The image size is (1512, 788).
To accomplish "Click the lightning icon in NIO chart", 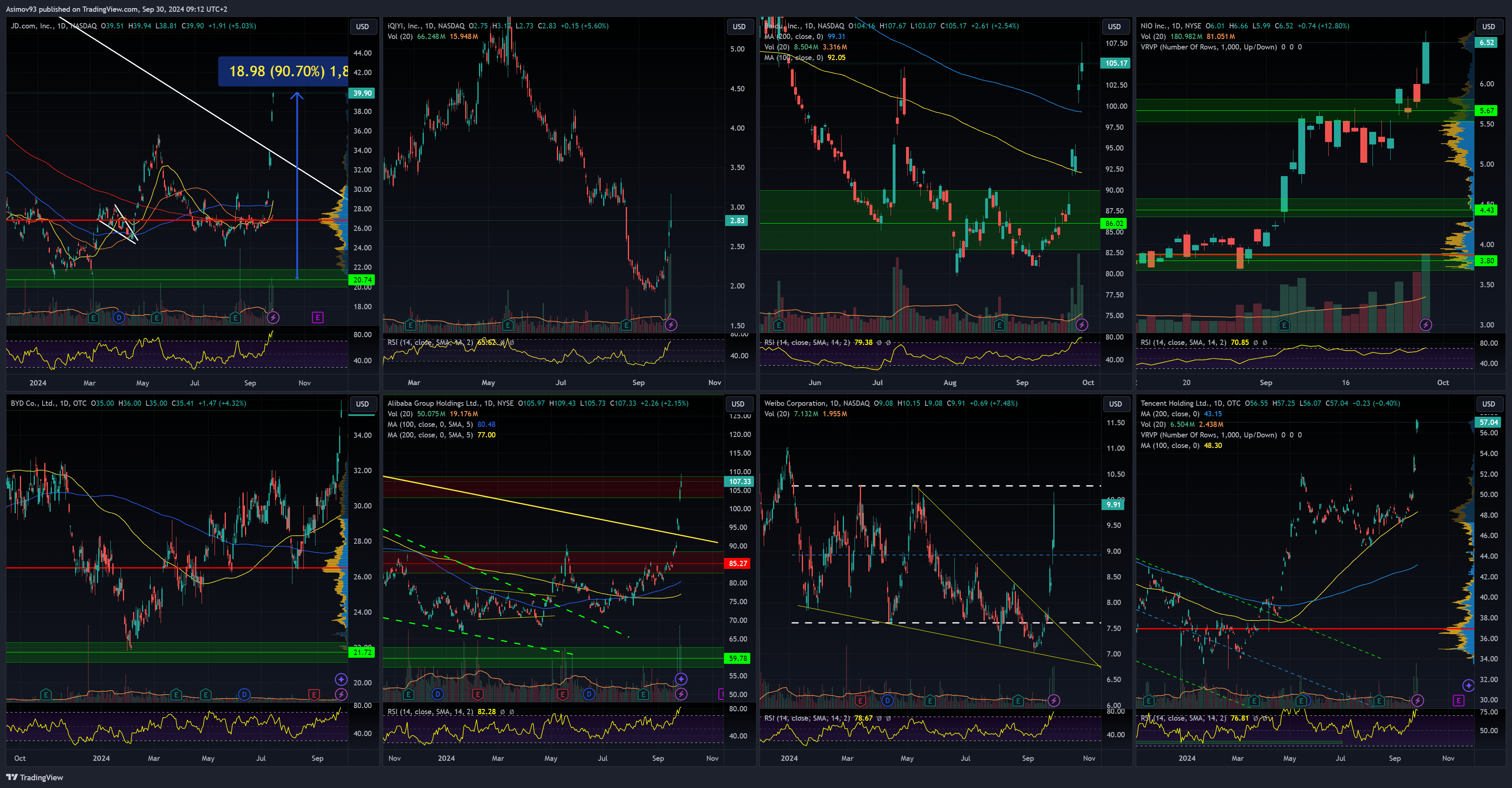I will pos(1426,325).
